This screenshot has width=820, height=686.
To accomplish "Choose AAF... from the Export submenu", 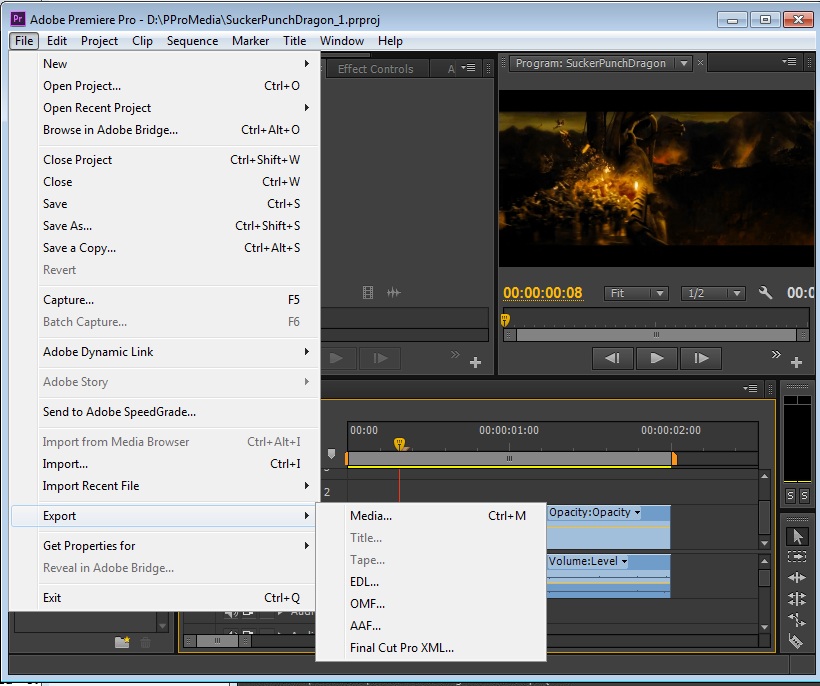I will pos(431,626).
